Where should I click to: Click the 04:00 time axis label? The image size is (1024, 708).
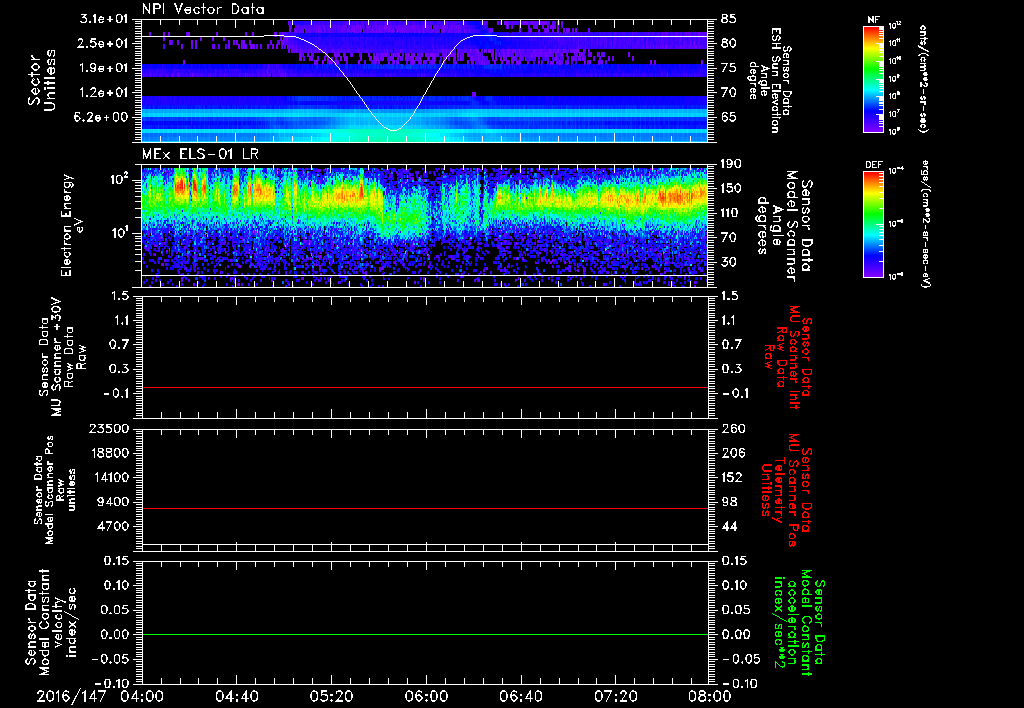(141, 696)
